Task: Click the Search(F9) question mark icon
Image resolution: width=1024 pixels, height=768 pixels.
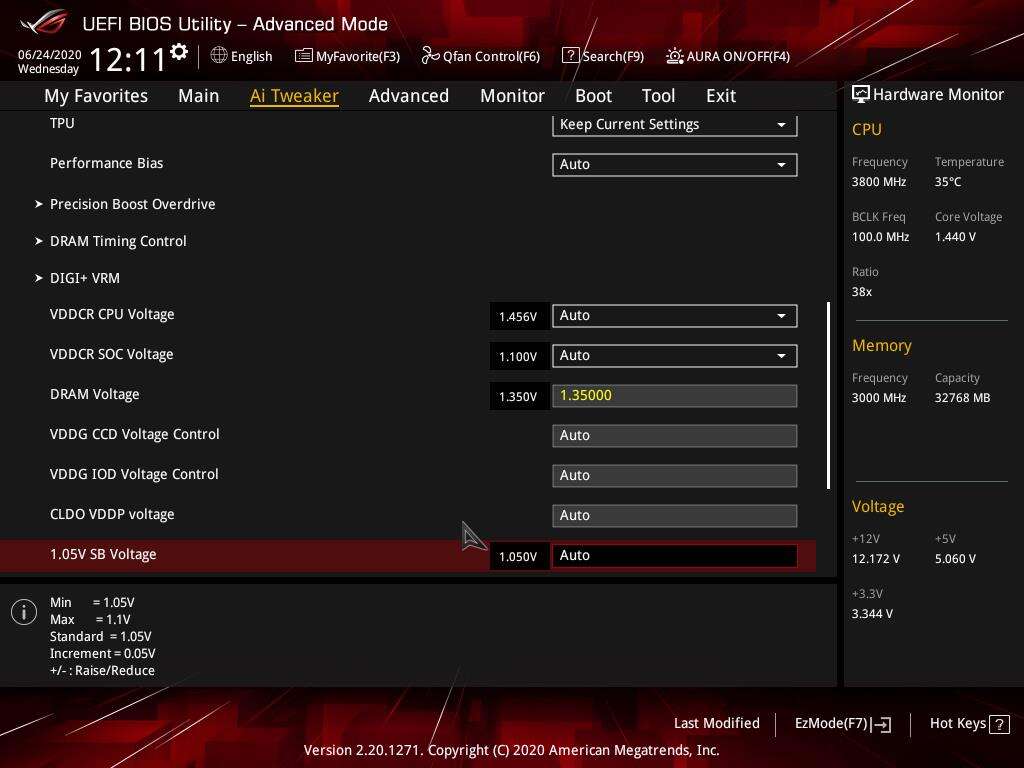Action: 570,56
